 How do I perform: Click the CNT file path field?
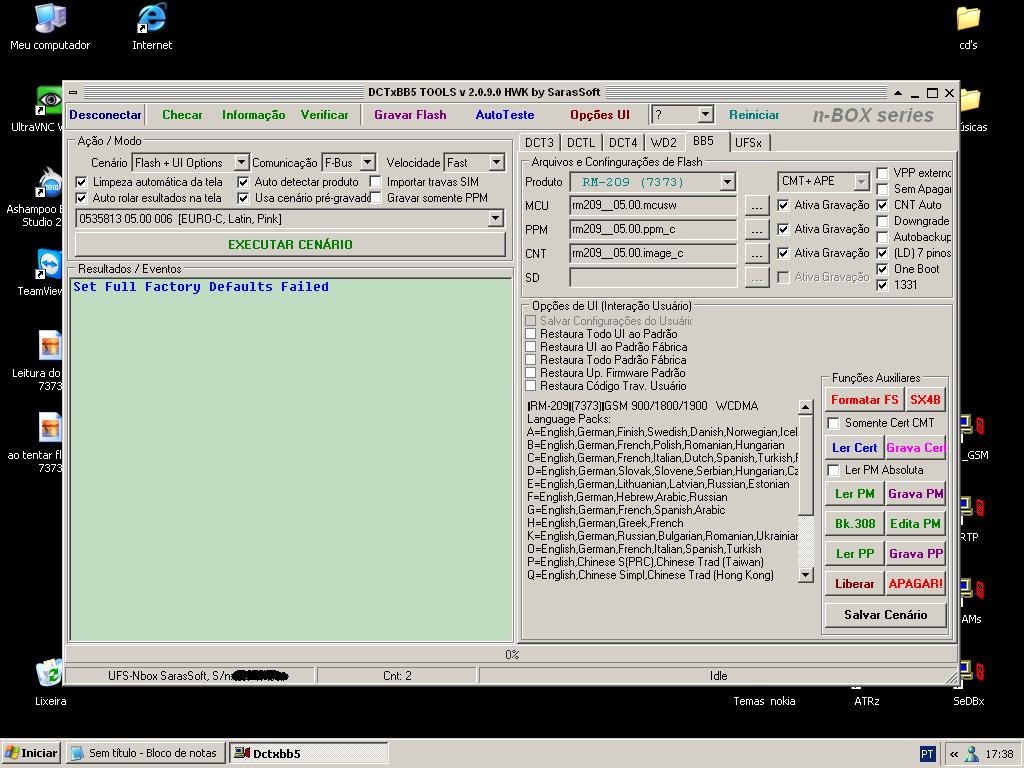tap(653, 253)
